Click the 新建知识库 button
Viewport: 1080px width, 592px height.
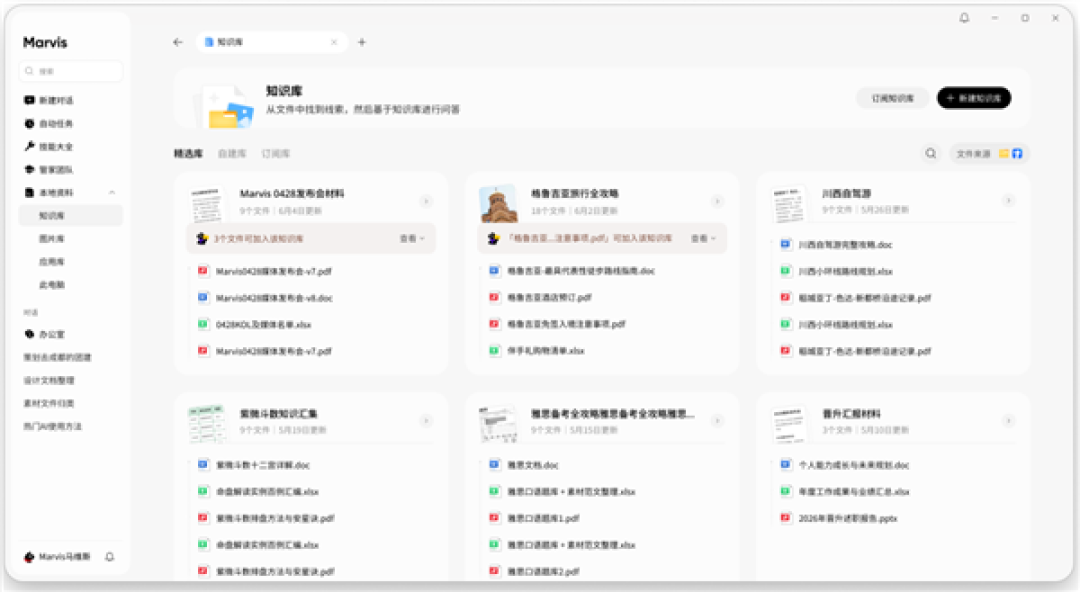(974, 98)
